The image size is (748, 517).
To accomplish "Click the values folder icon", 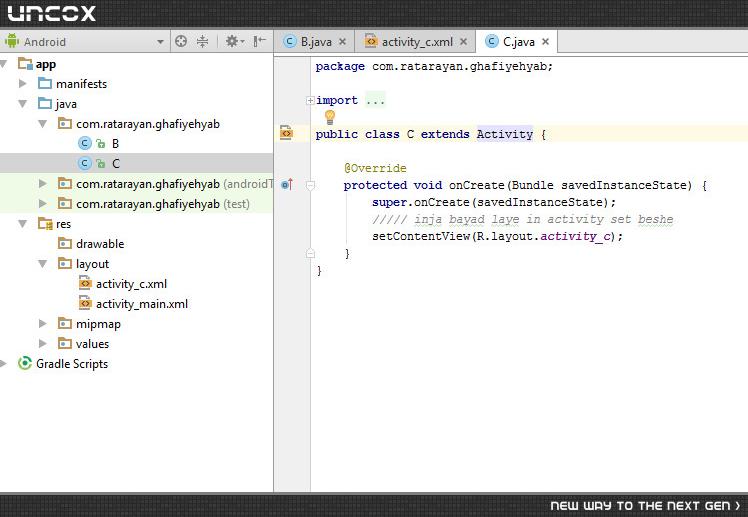I will (x=65, y=343).
